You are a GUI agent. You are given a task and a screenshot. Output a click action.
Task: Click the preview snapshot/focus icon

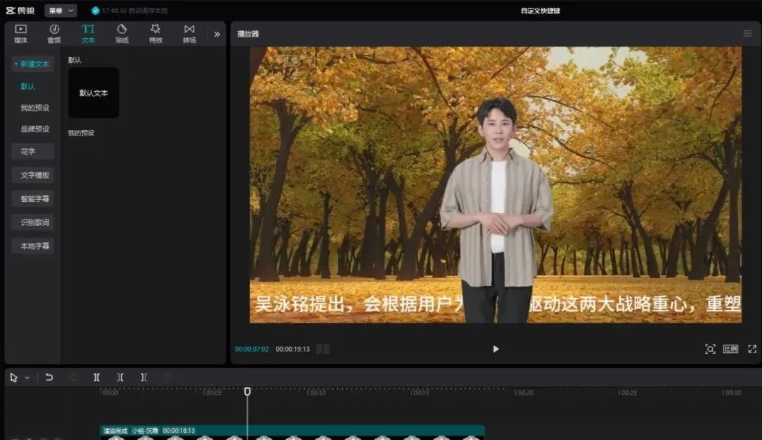(710, 349)
